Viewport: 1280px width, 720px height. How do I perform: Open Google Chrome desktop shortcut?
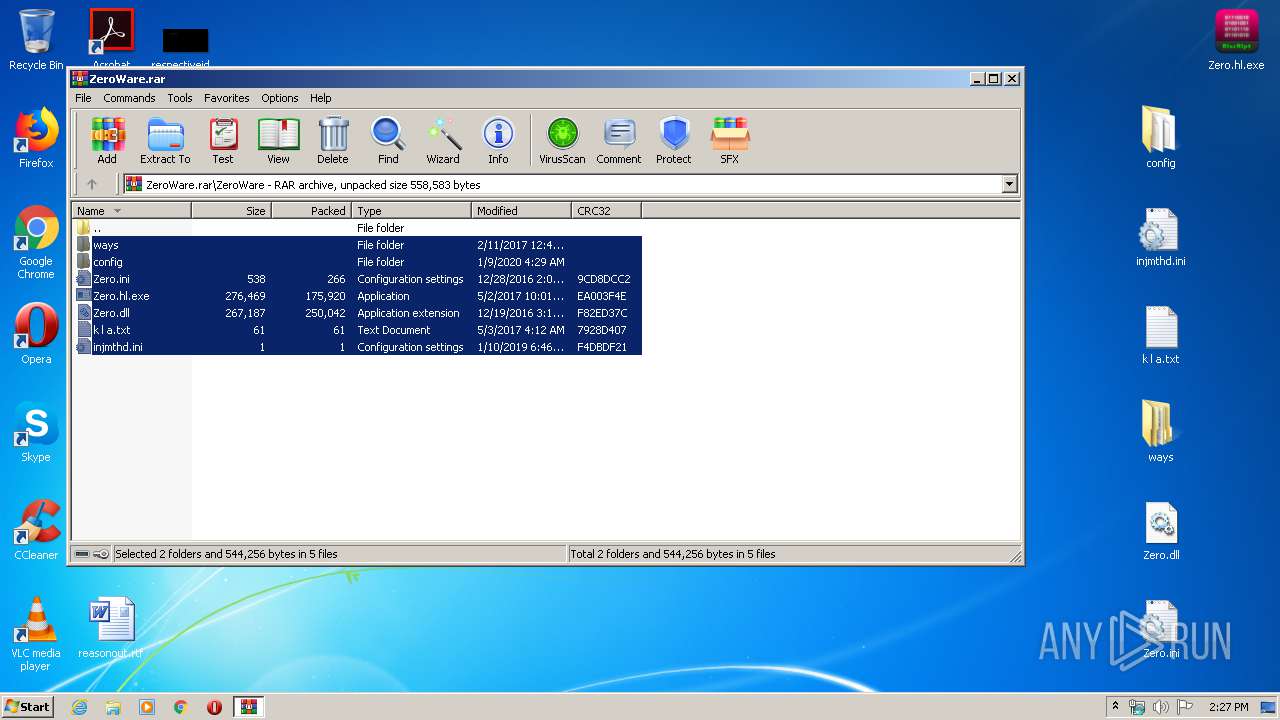(x=36, y=242)
